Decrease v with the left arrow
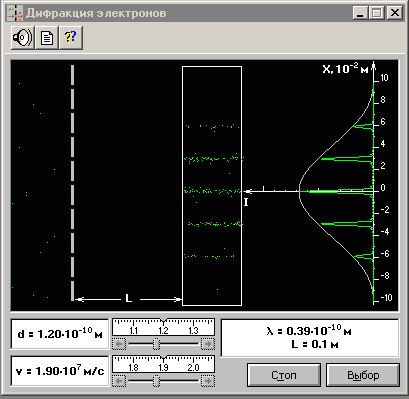409x399 pixels. 119,381
